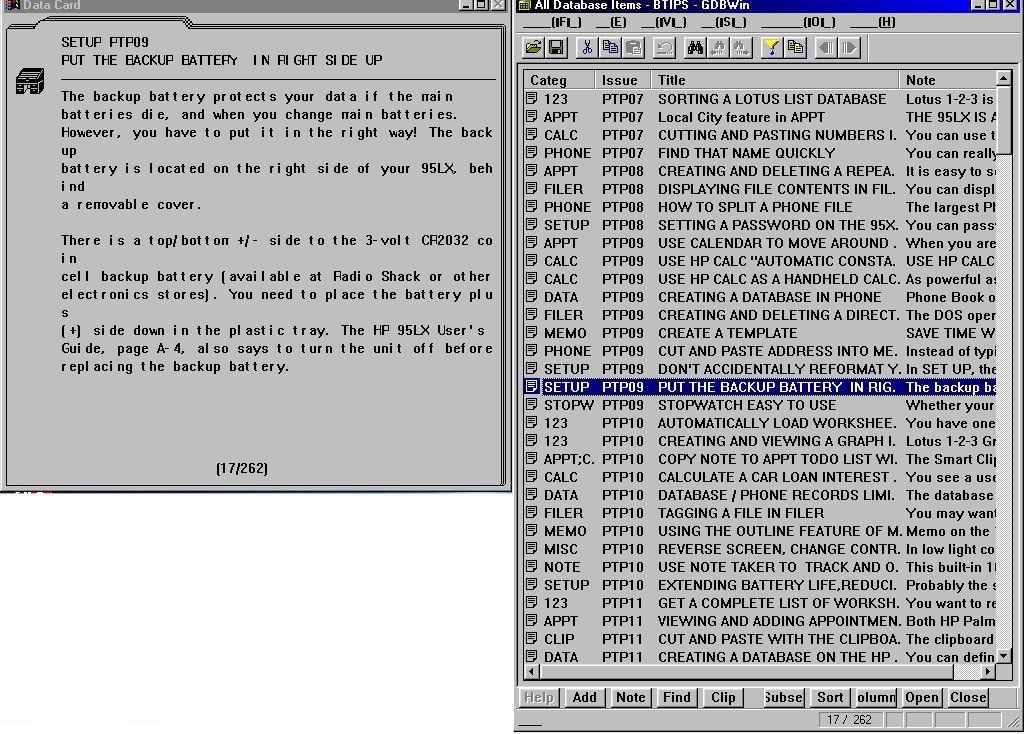The image size is (1024, 734).
Task: Click the yellow funnel filter icon
Action: [x=772, y=47]
